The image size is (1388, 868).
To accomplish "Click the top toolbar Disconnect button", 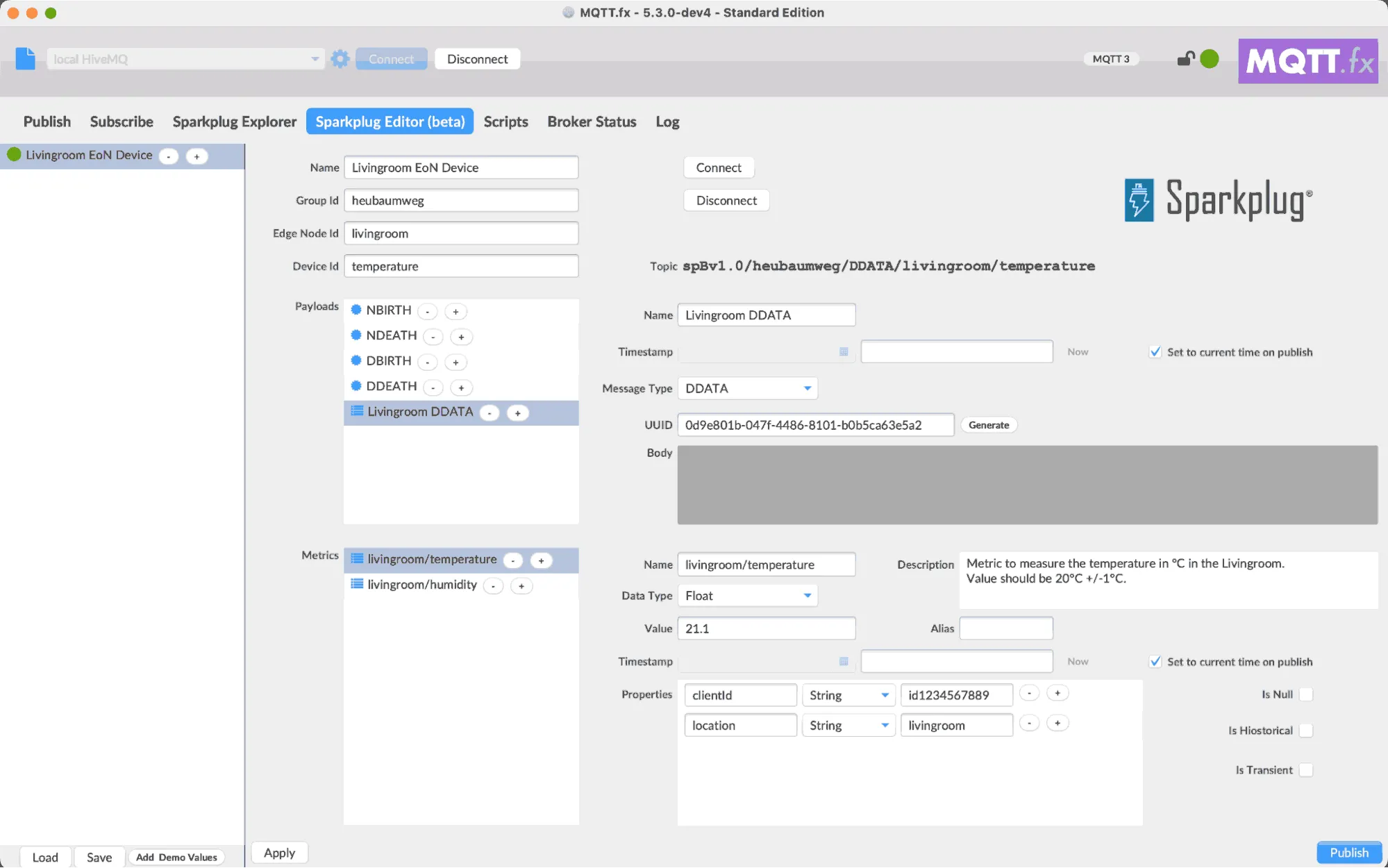I will (477, 59).
